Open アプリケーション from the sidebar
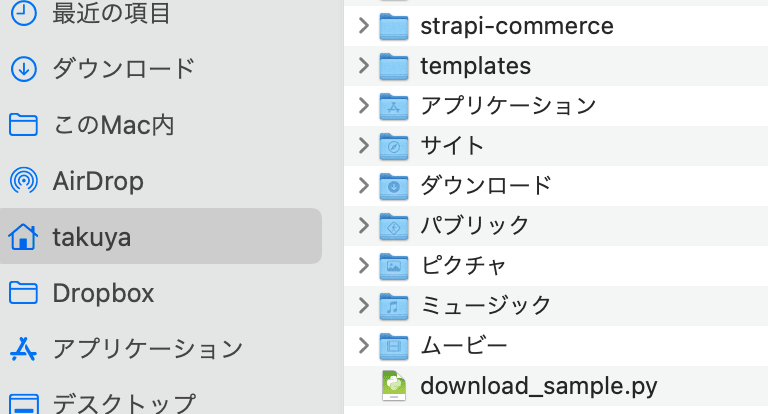The height and width of the screenshot is (414, 768). (x=147, y=349)
